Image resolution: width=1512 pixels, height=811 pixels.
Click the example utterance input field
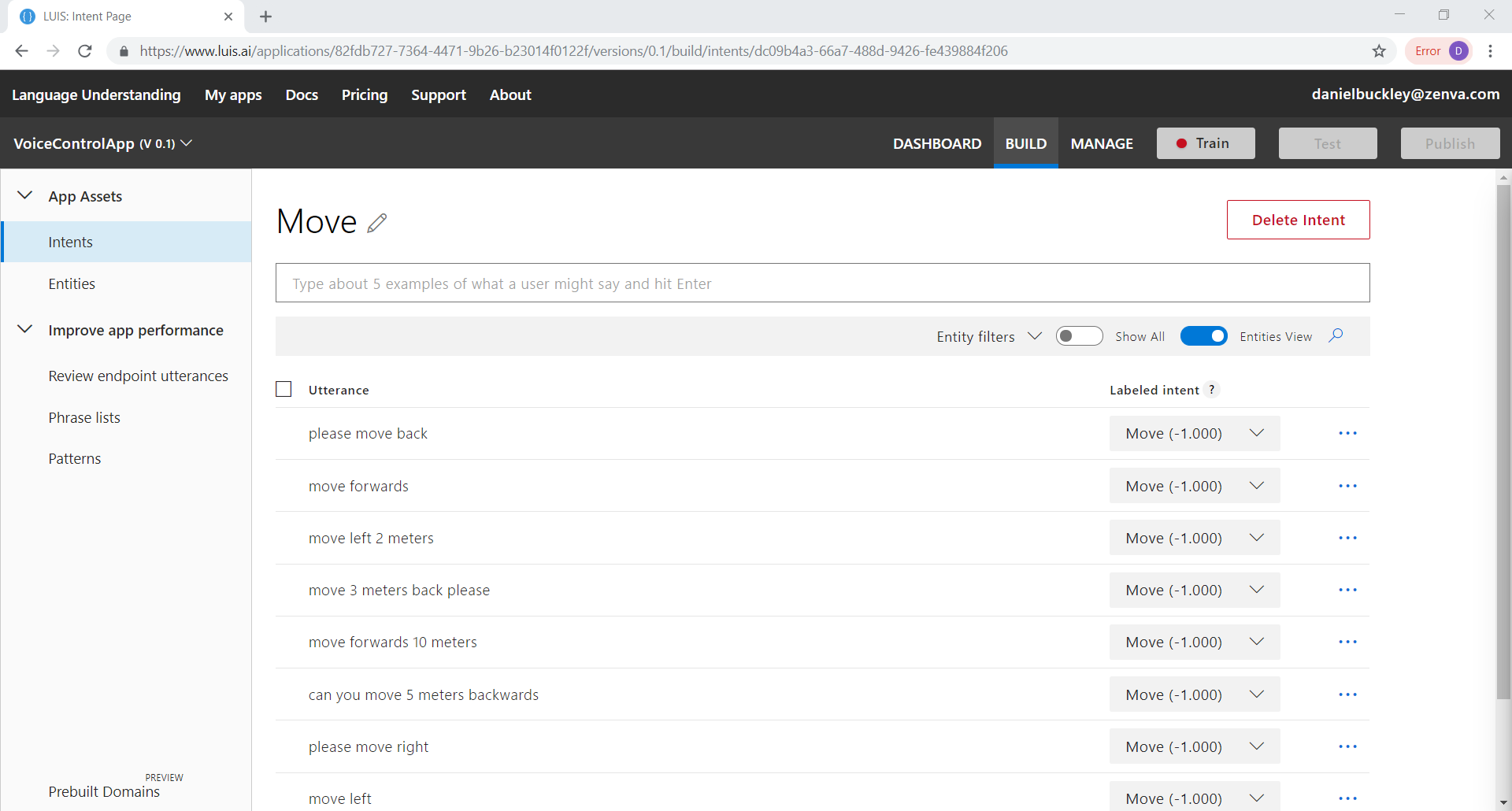(x=822, y=283)
